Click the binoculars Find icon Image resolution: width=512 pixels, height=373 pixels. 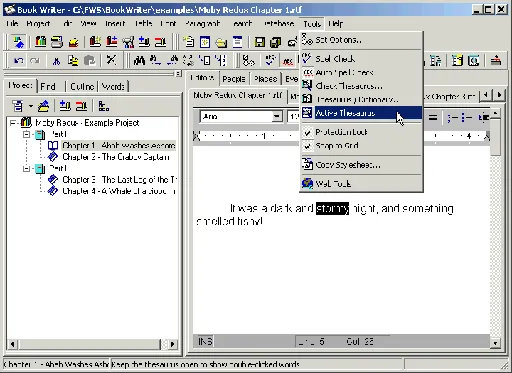139,60
